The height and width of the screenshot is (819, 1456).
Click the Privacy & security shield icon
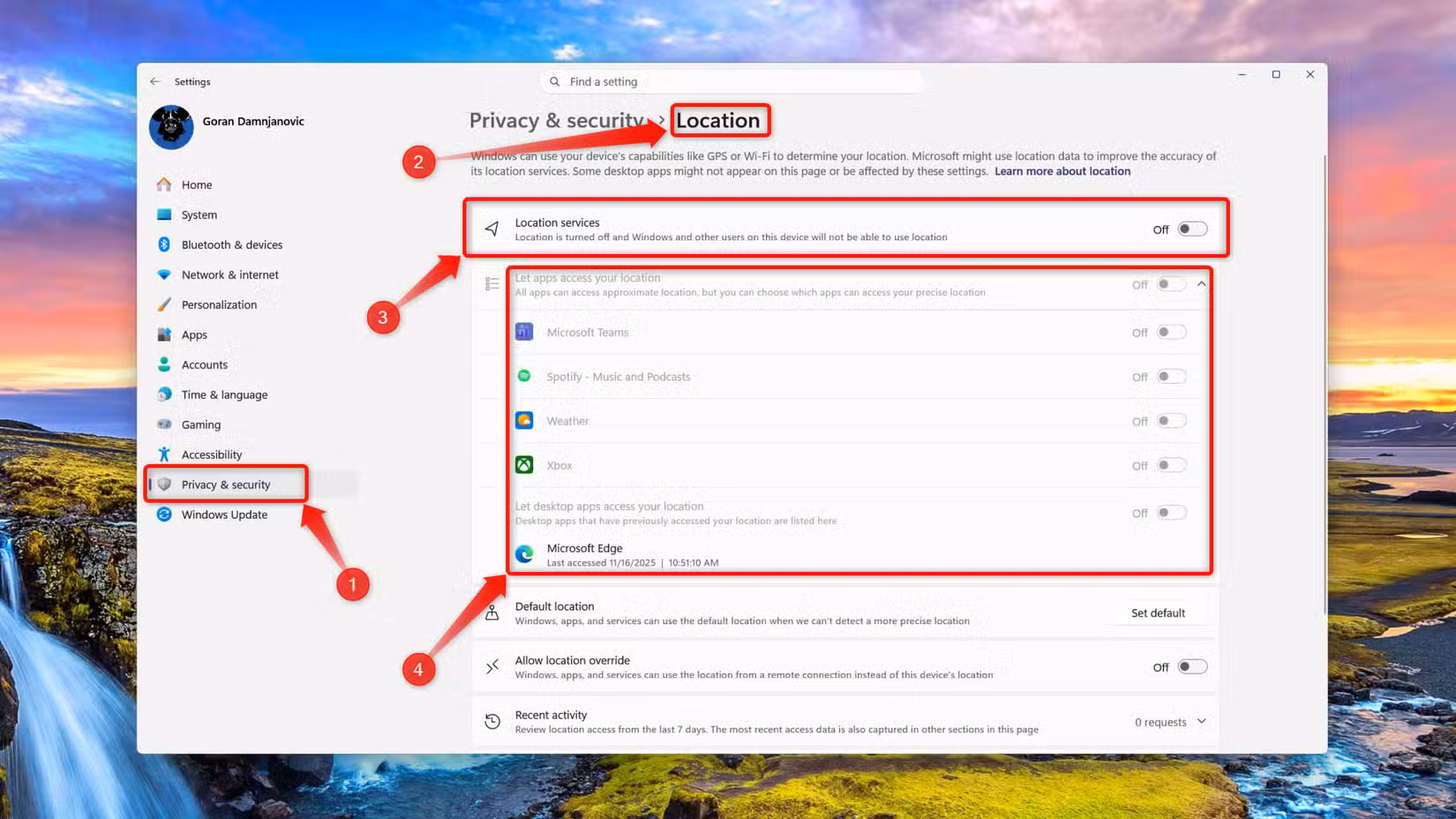click(x=164, y=485)
